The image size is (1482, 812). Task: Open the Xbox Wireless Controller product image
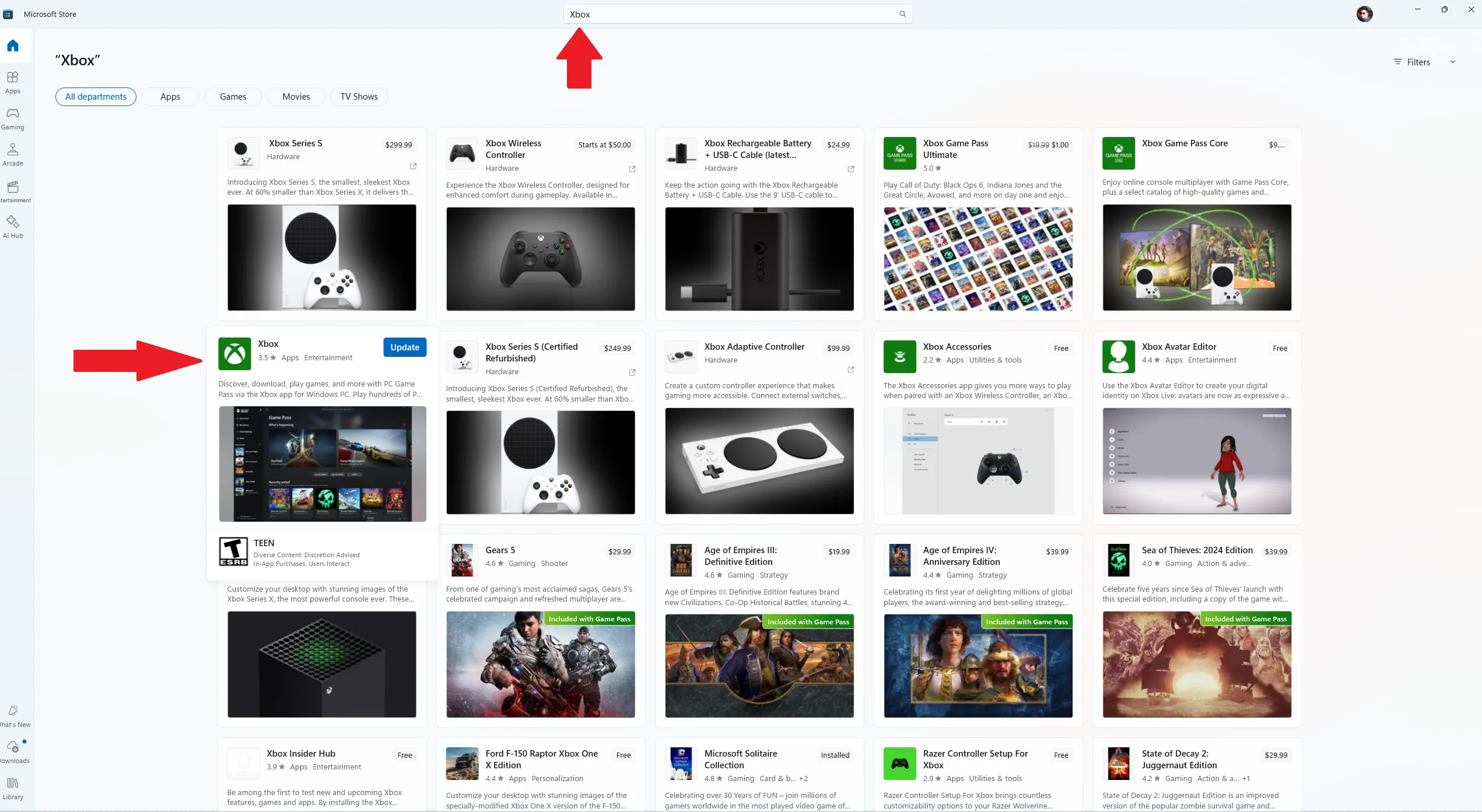(x=540, y=259)
